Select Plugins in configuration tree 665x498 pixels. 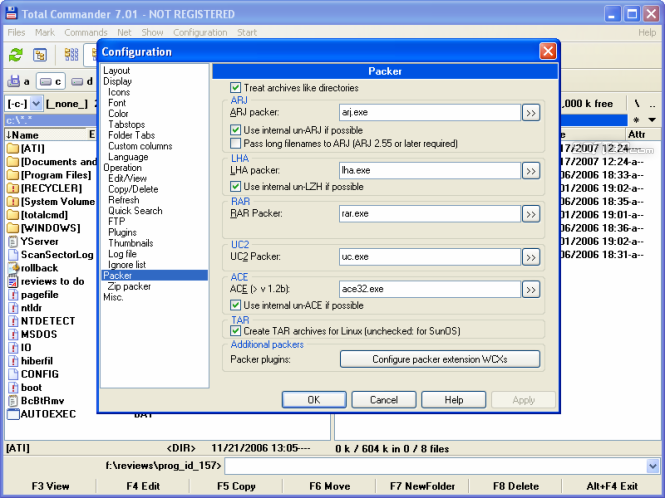pos(122,232)
